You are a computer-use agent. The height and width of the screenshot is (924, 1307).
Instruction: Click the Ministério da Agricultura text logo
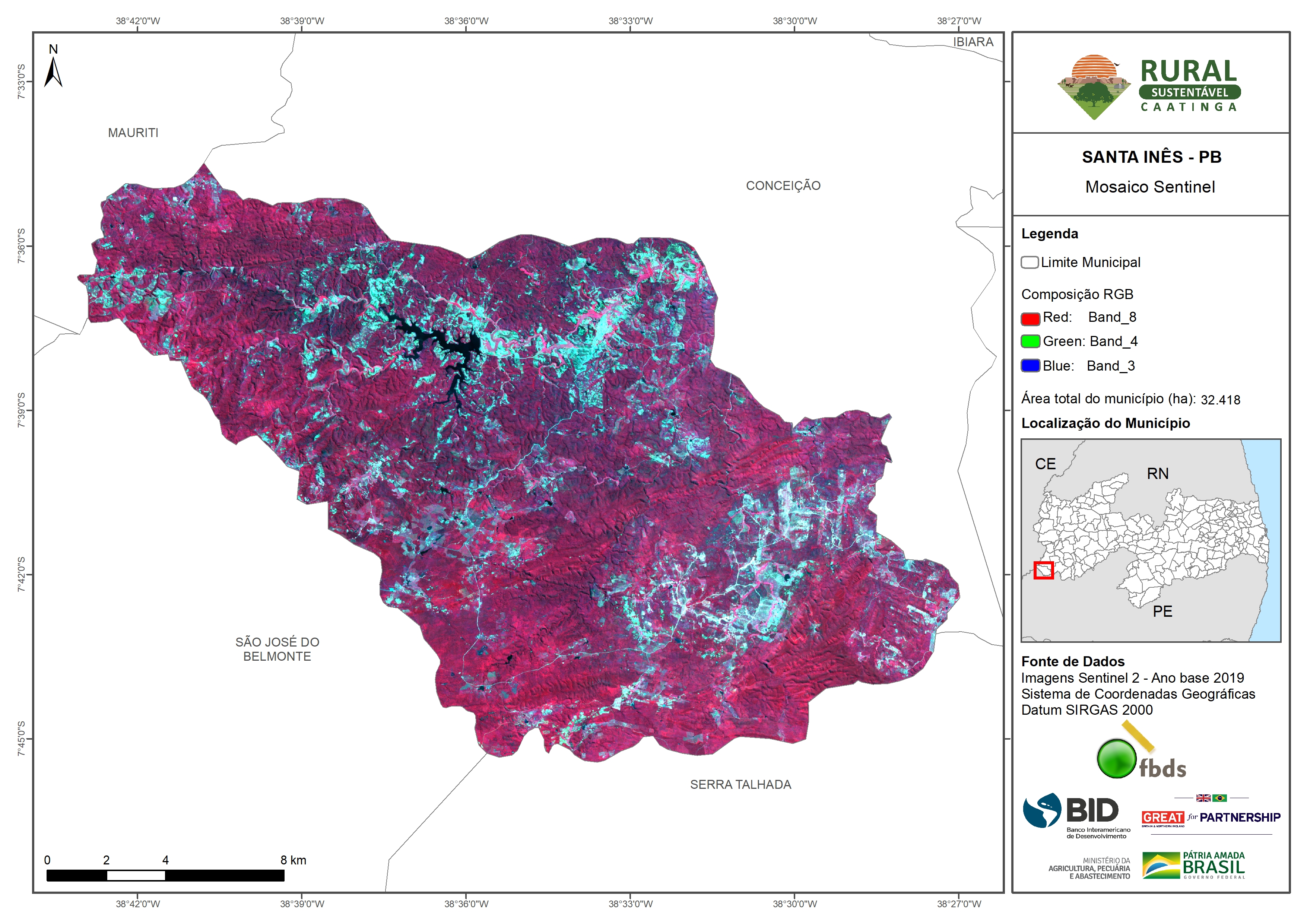(x=1089, y=869)
